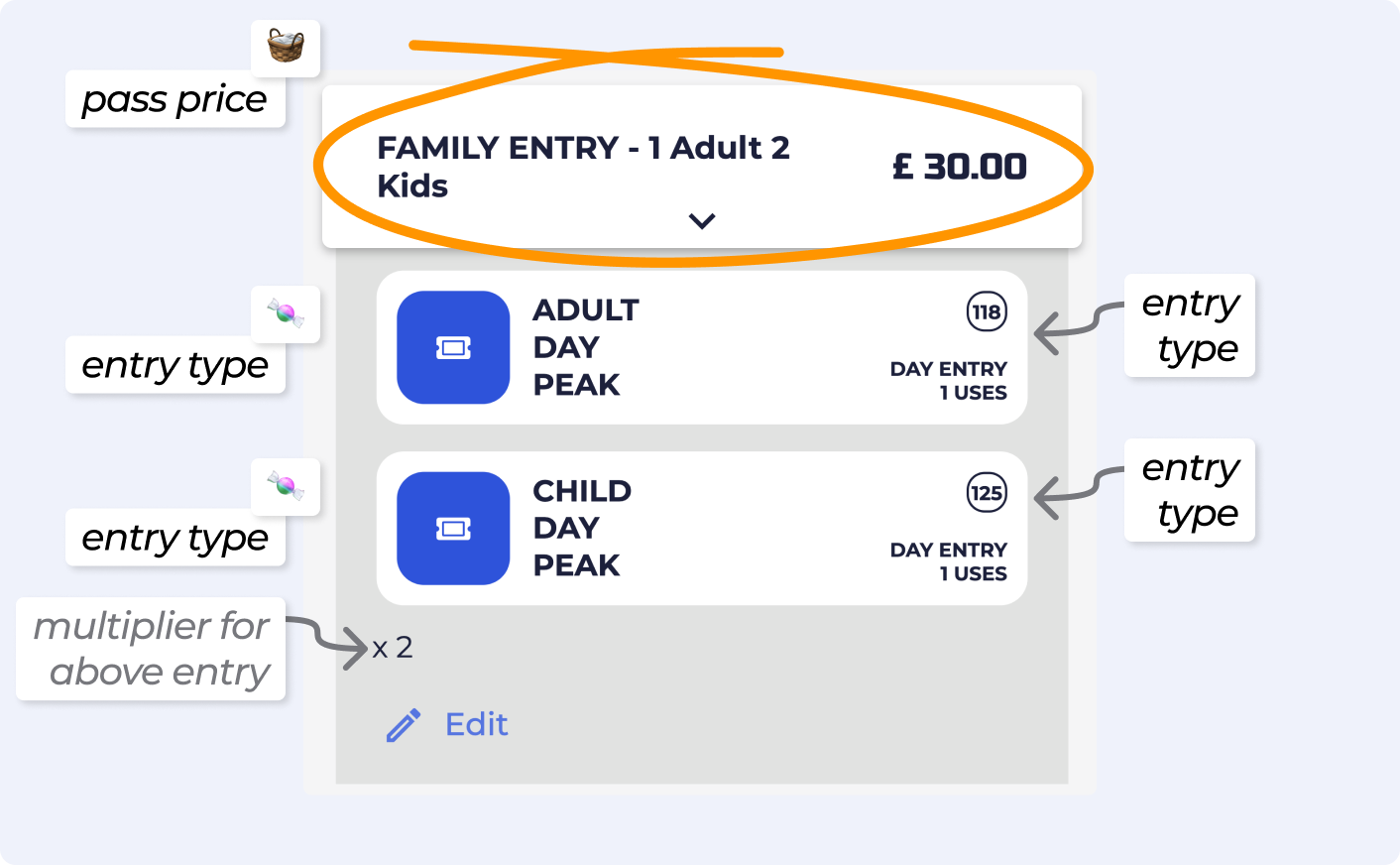Click 'DAY ENTRY 1 USES' on the Adult card

949,381
